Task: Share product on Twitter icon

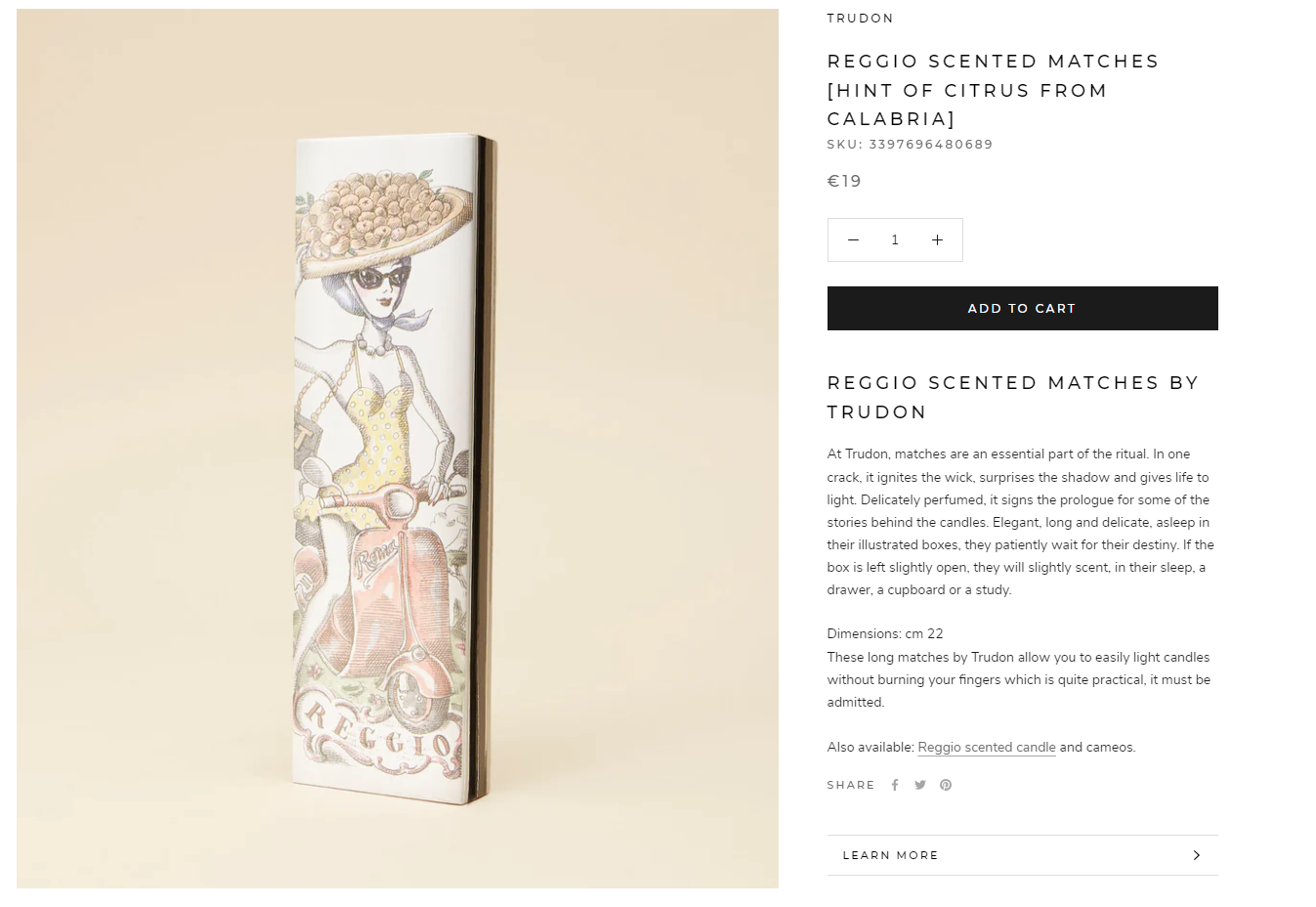Action: (x=919, y=785)
